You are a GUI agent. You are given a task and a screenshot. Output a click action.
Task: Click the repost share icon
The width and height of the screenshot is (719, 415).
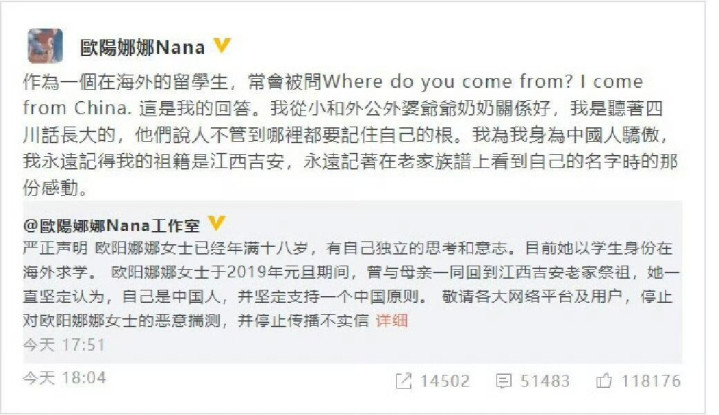(403, 381)
